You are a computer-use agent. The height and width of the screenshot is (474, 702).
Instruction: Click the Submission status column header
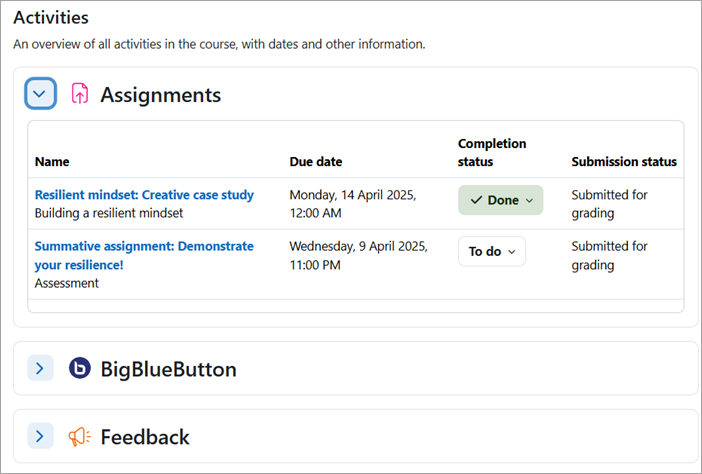624,161
